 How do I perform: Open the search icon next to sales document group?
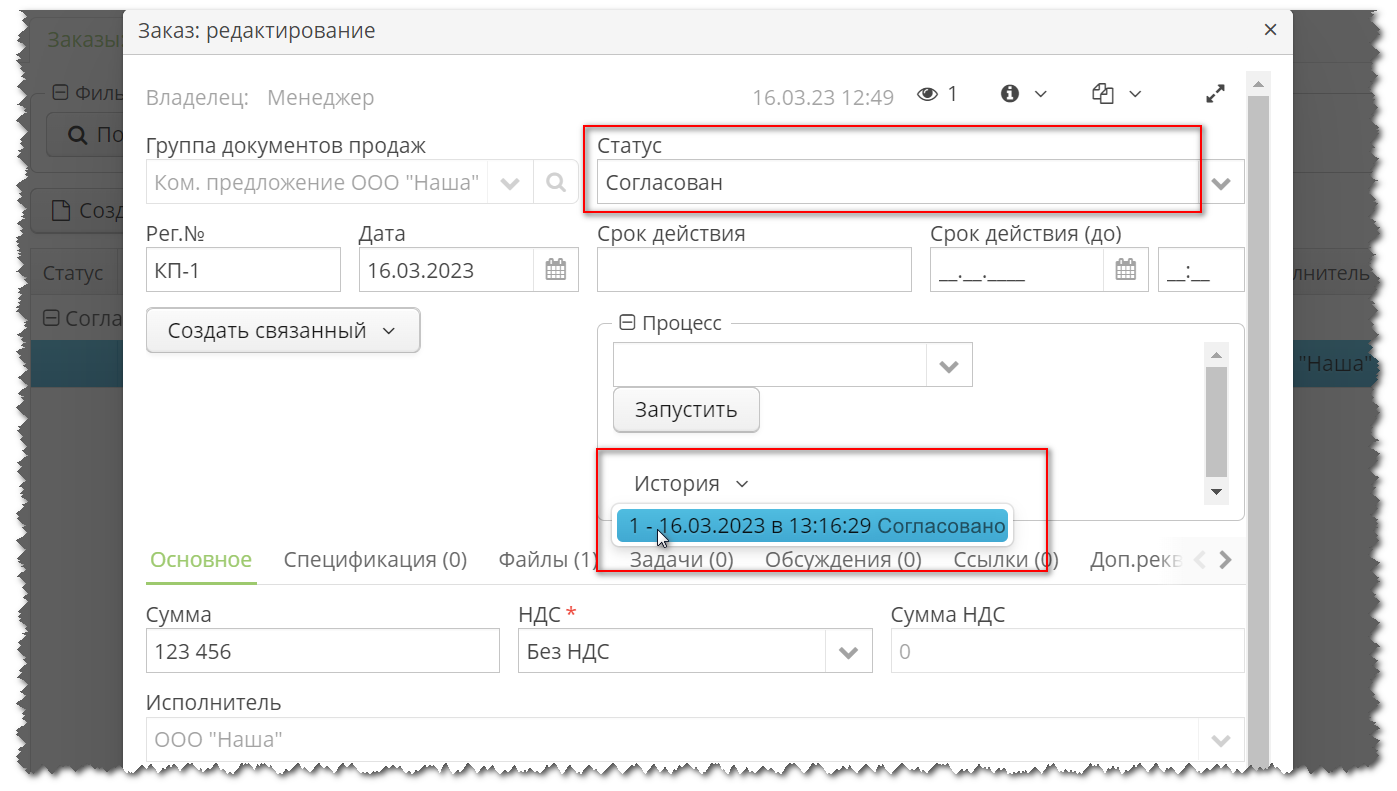pos(556,182)
